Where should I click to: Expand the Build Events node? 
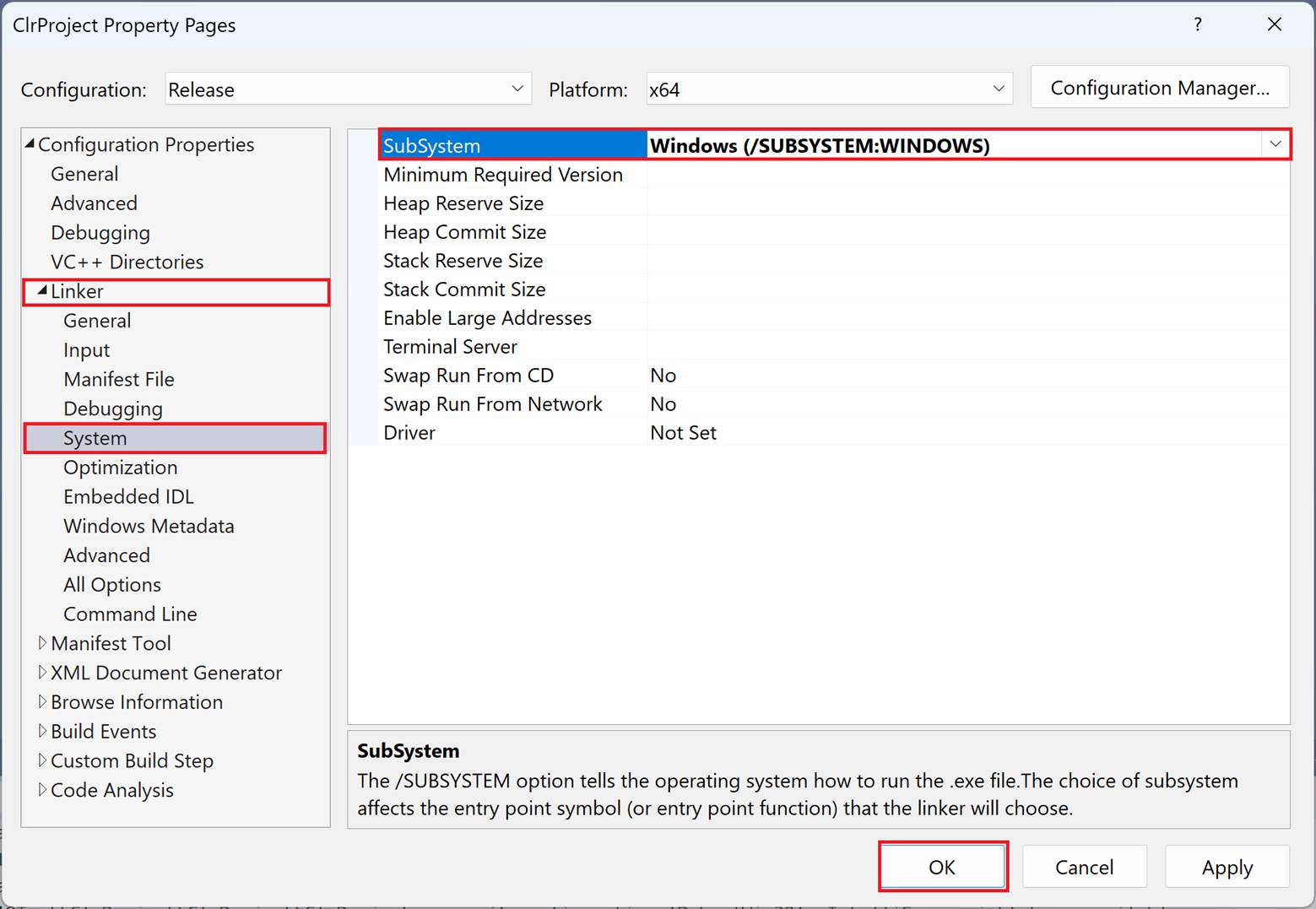(42, 731)
